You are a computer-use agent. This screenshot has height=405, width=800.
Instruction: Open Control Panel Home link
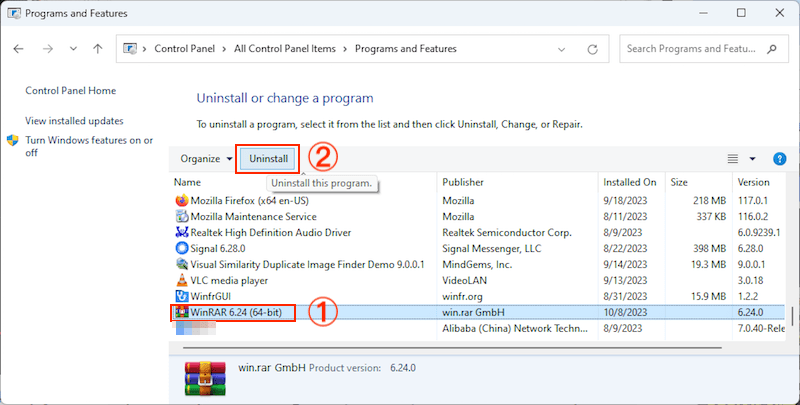click(x=70, y=91)
